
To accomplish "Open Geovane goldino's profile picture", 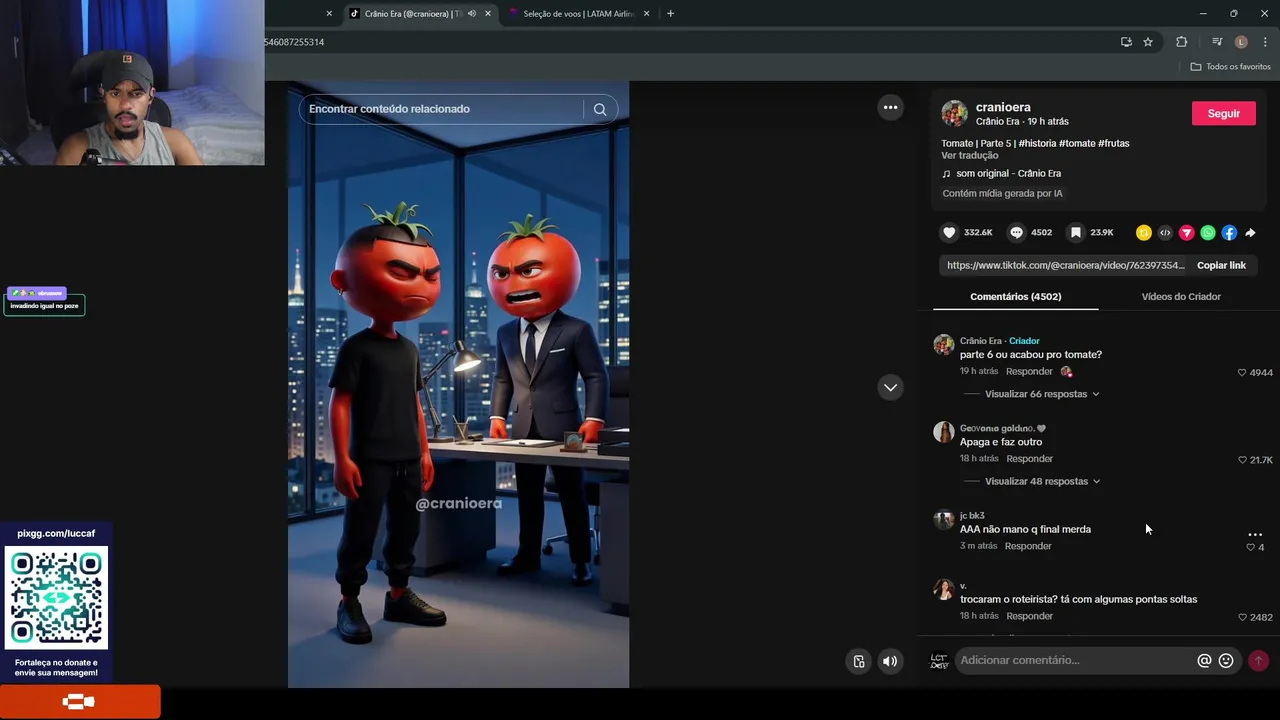I will 943,432.
